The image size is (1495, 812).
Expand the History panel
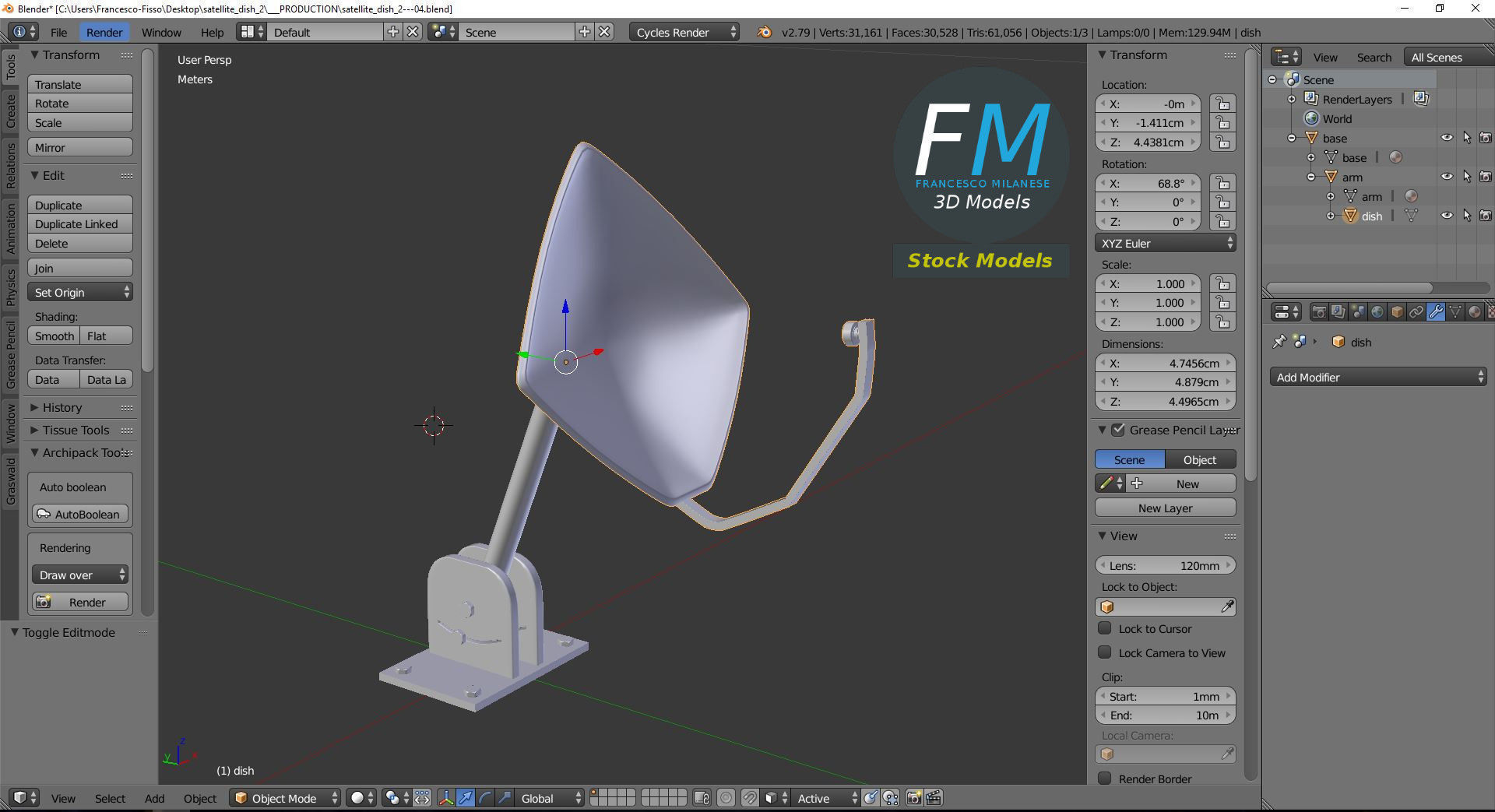tap(62, 407)
